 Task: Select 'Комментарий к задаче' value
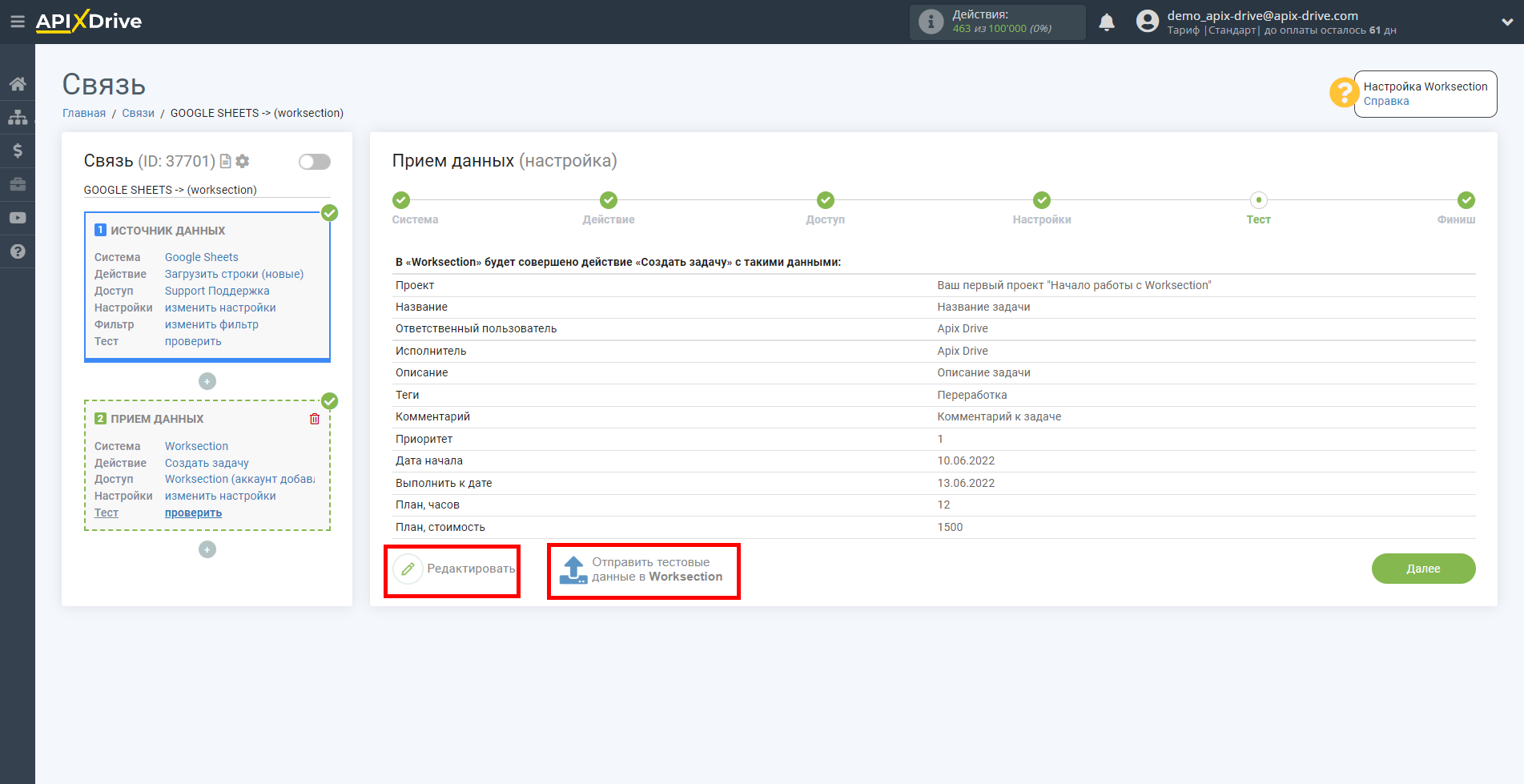(x=999, y=416)
